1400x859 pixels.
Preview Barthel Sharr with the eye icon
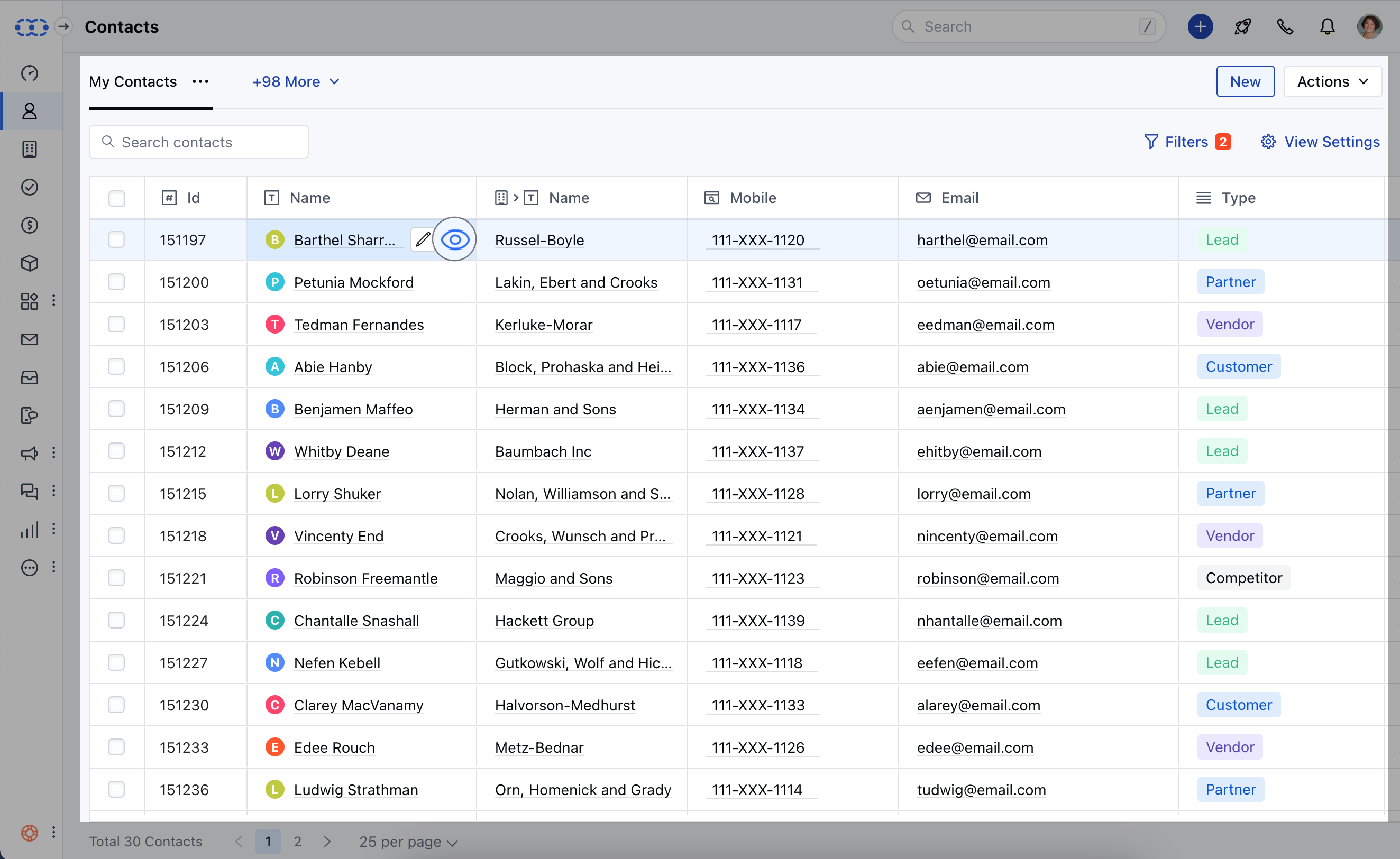(x=455, y=240)
